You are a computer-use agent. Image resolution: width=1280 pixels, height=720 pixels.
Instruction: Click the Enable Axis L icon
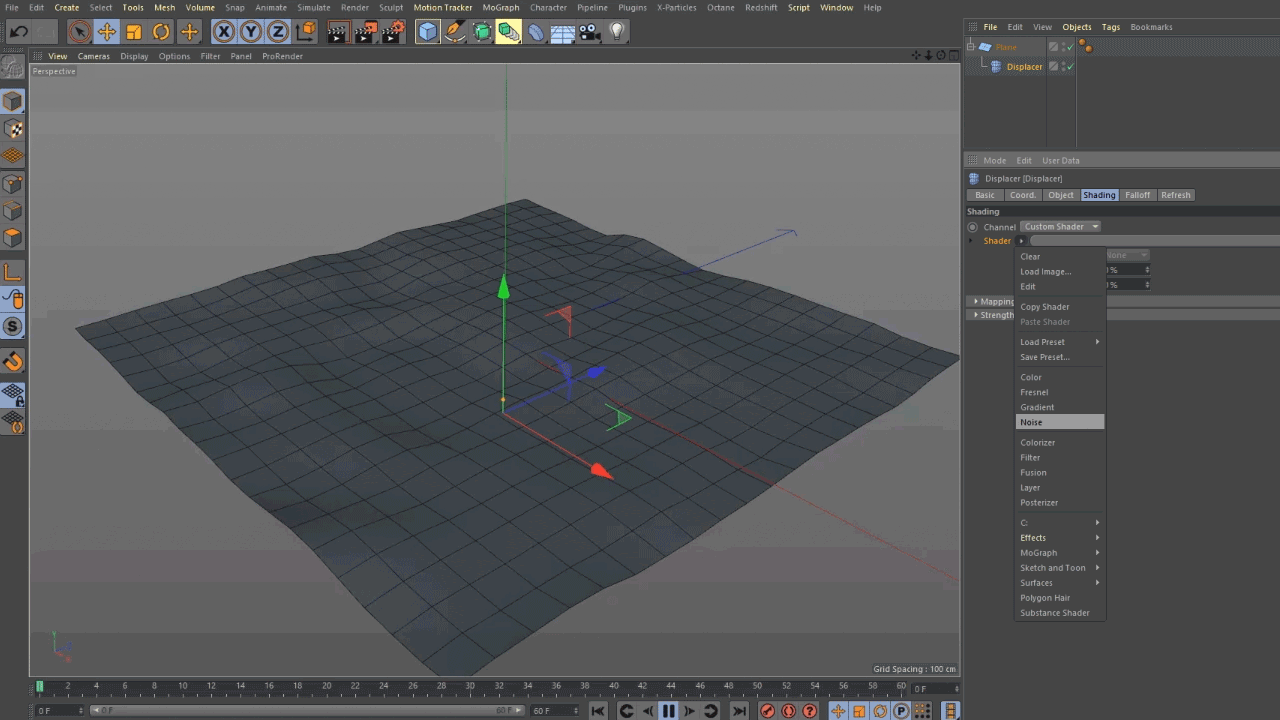pyautogui.click(x=13, y=272)
